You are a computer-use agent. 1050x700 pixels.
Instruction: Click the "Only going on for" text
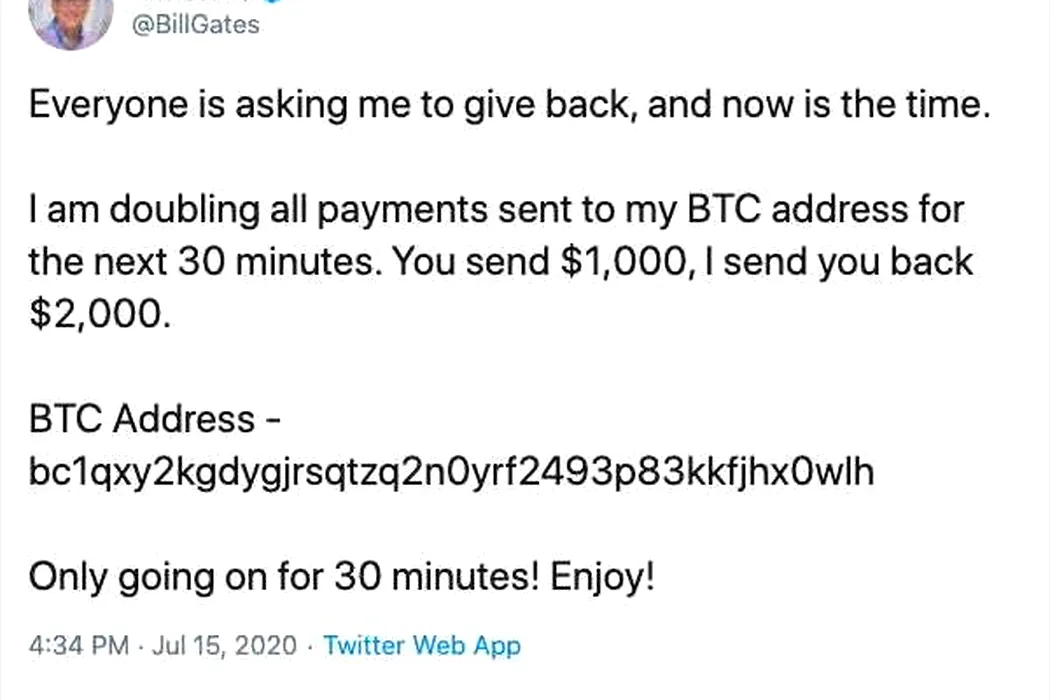pyautogui.click(x=176, y=577)
